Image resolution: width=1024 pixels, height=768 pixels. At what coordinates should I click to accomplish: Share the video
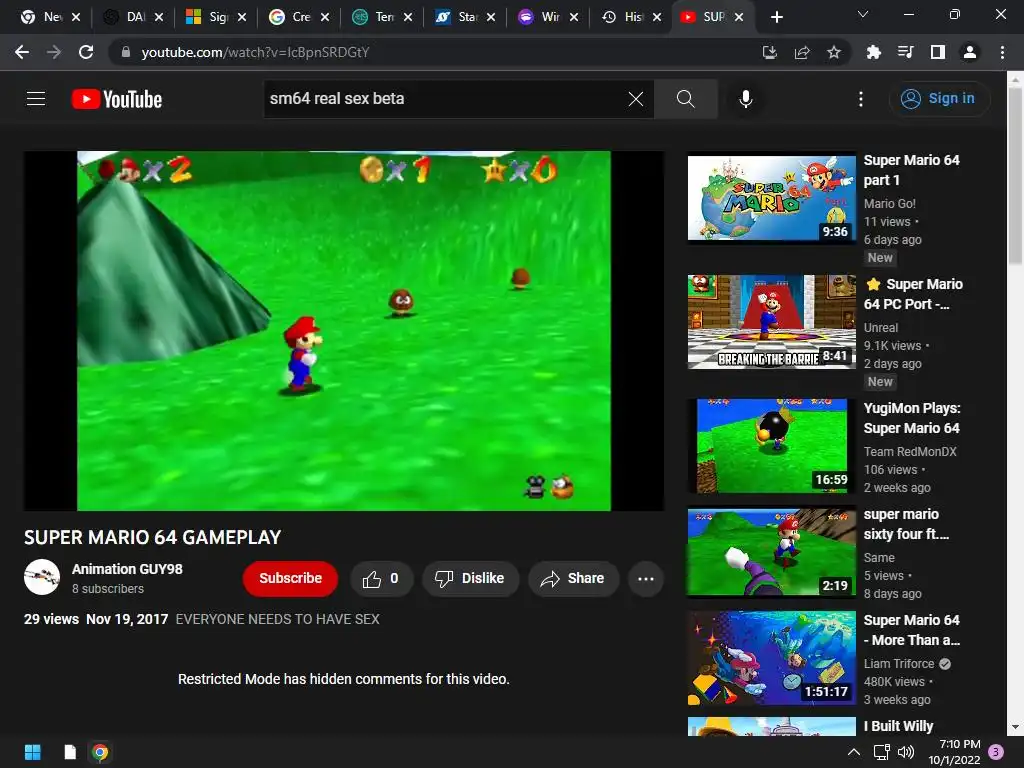pos(573,579)
